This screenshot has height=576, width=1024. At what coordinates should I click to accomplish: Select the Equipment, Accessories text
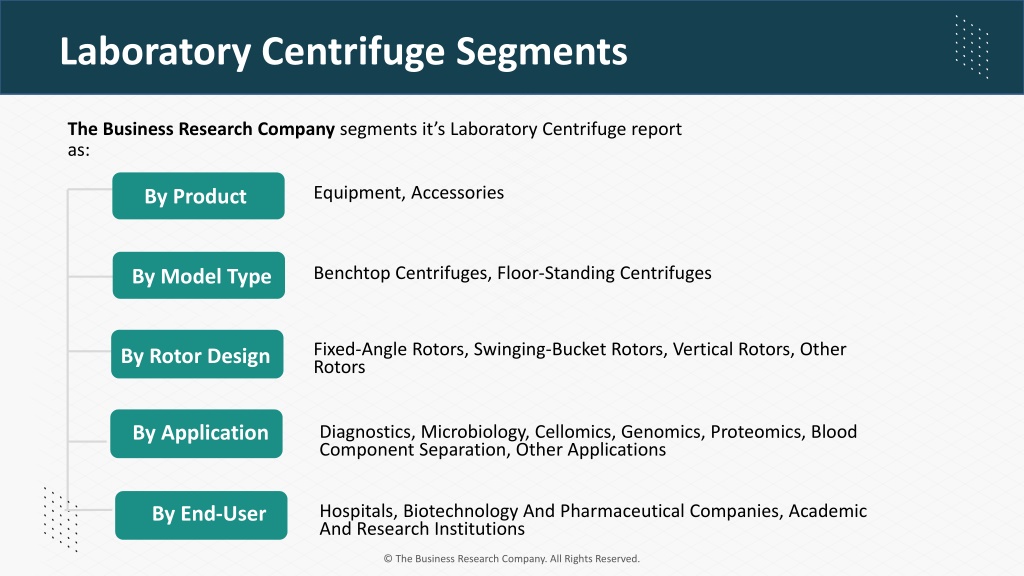pyautogui.click(x=409, y=193)
